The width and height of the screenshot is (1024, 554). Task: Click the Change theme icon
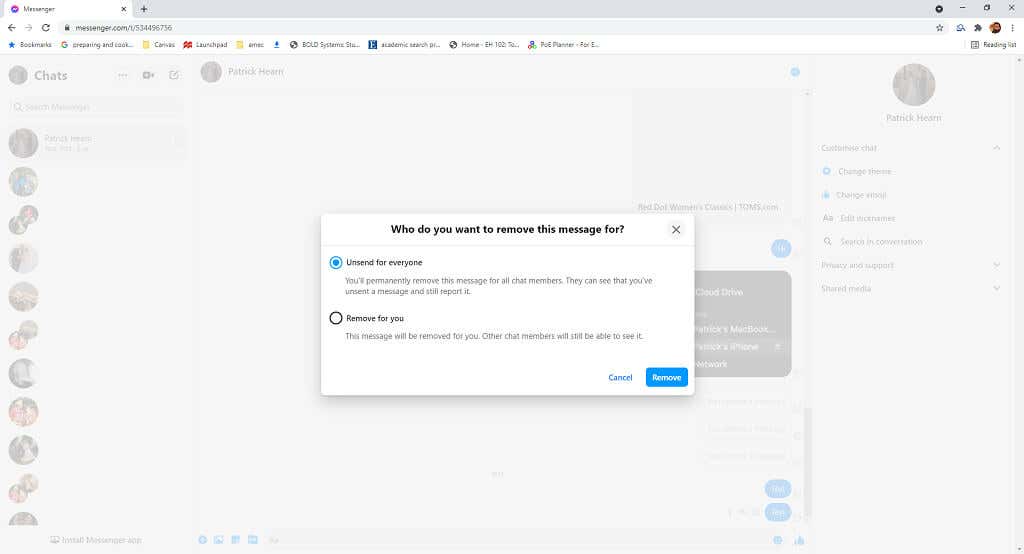coord(826,171)
